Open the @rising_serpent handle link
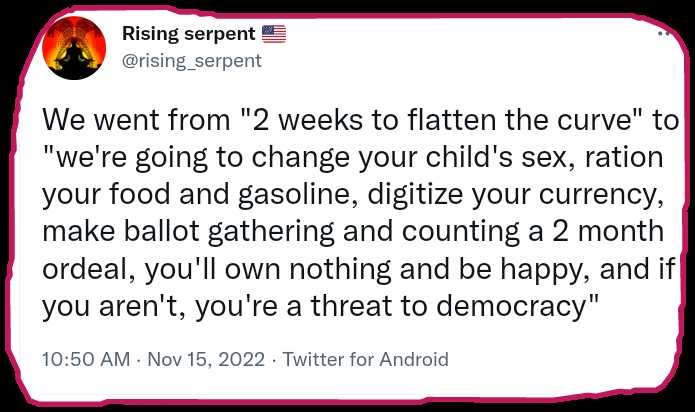The height and width of the screenshot is (412, 695). pyautogui.click(x=192, y=61)
